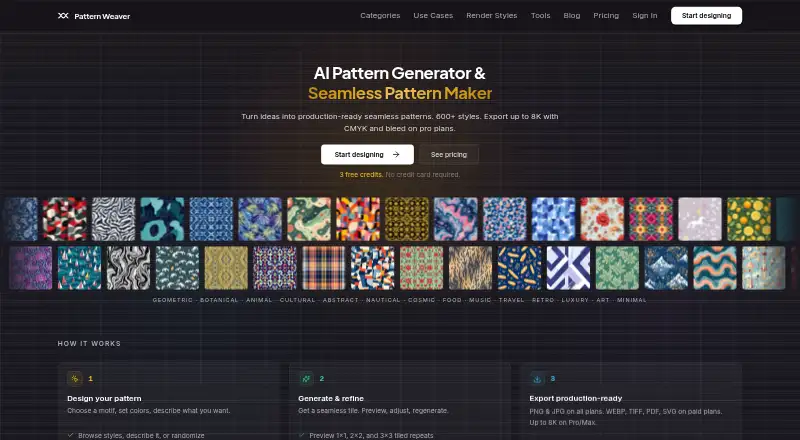Viewport: 800px width, 440px height.
Task: Open the Categories menu
Action: pos(380,16)
